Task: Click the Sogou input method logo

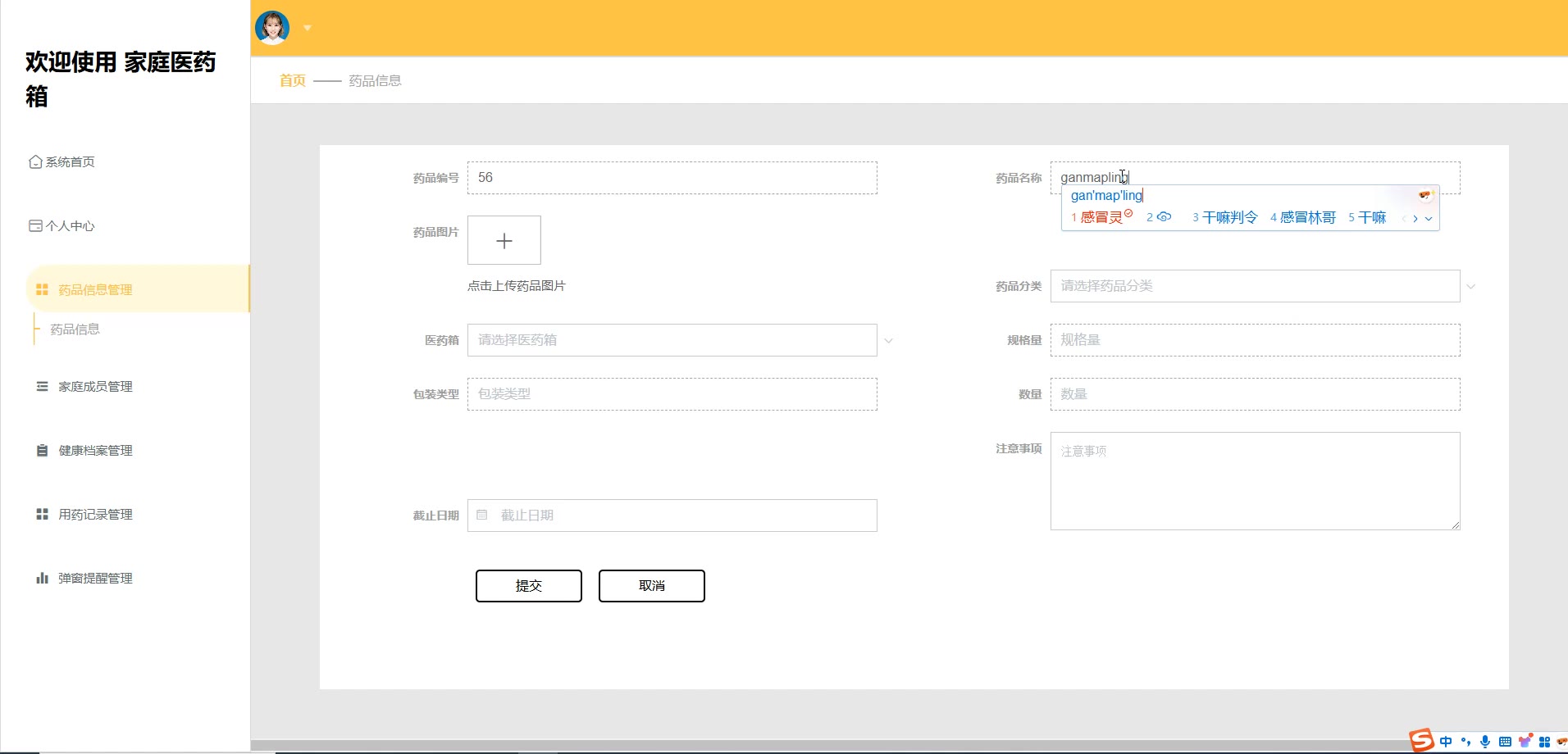Action: pos(1421,741)
